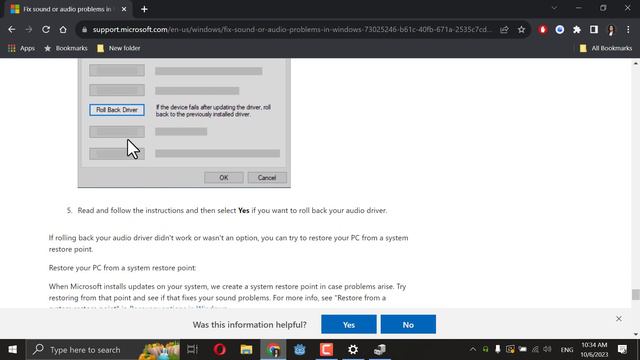Viewport: 640px width, 360px height.
Task: Change the ENG input language
Action: click(x=567, y=350)
